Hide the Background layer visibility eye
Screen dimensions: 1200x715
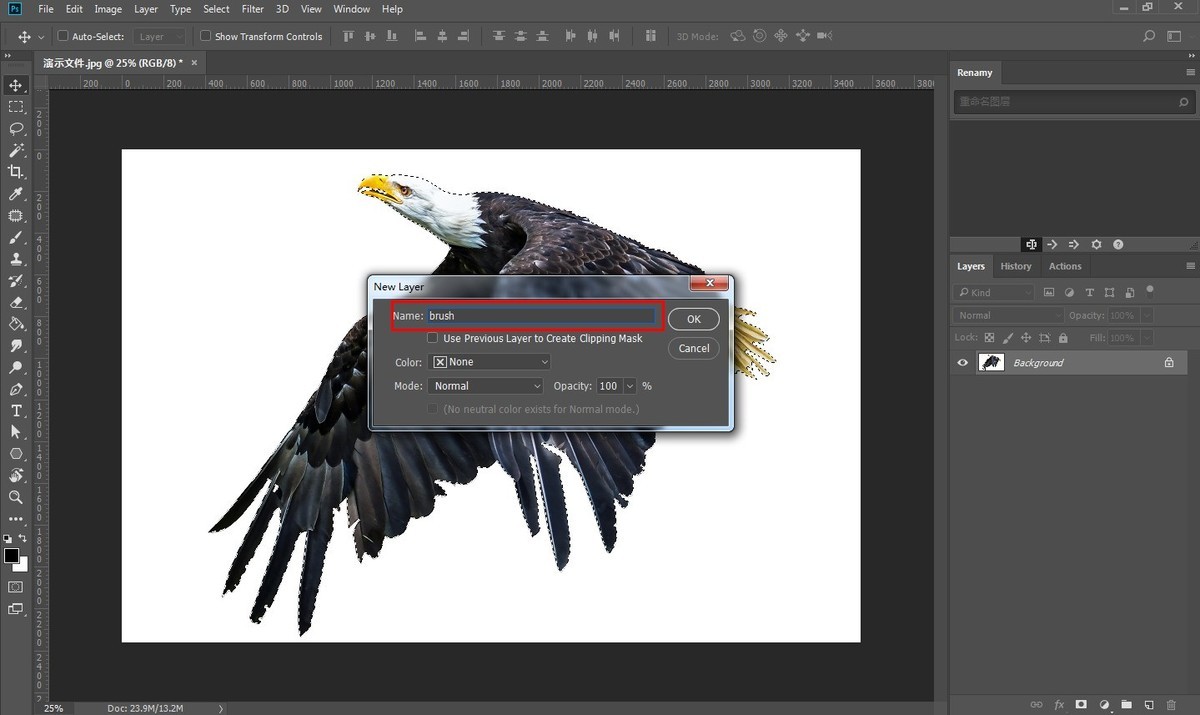pos(963,363)
